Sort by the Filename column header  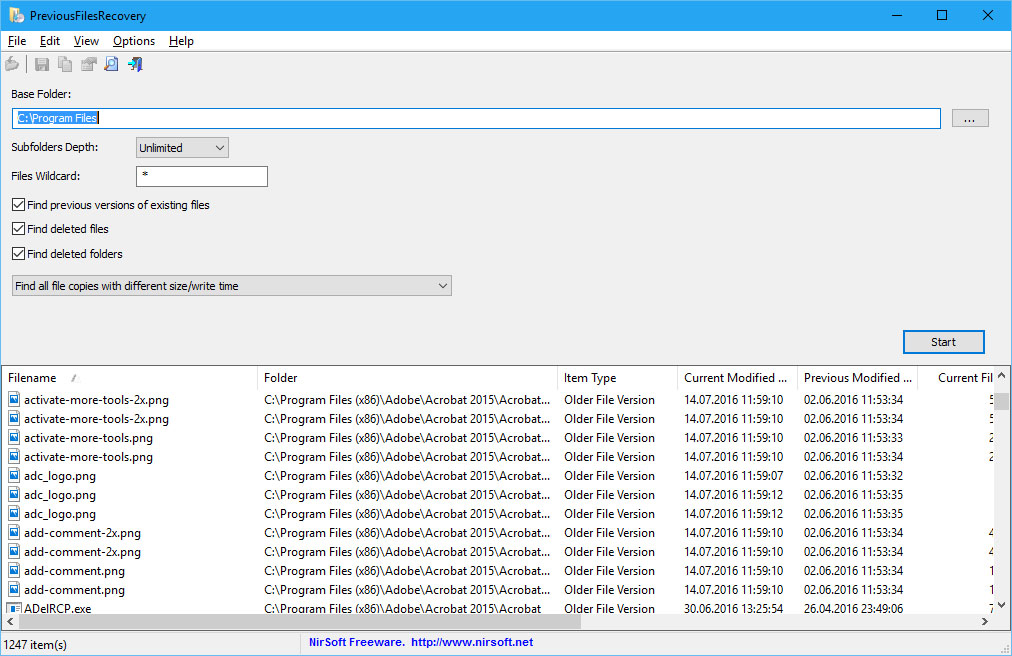(129, 378)
